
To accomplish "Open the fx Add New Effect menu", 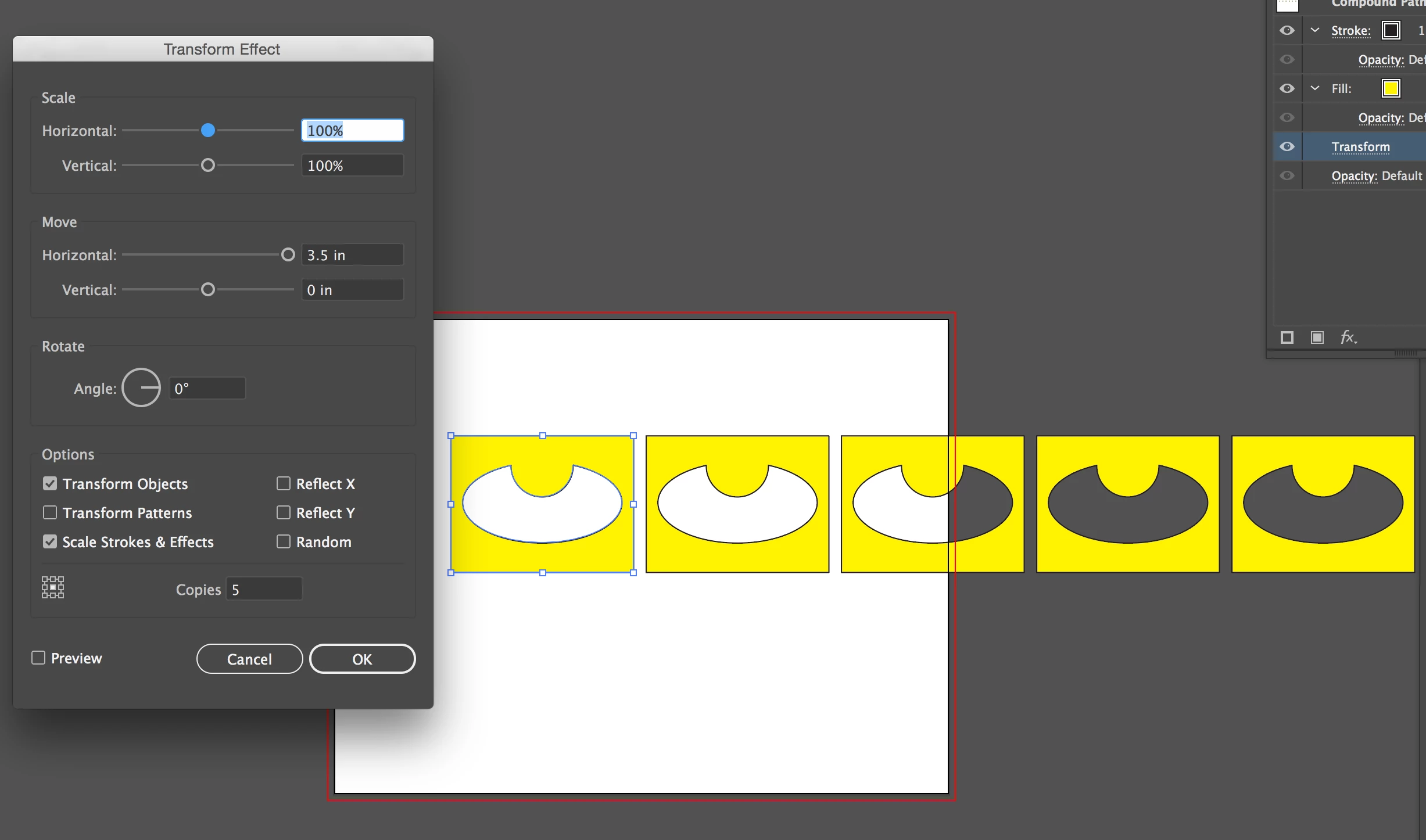I will (1348, 338).
